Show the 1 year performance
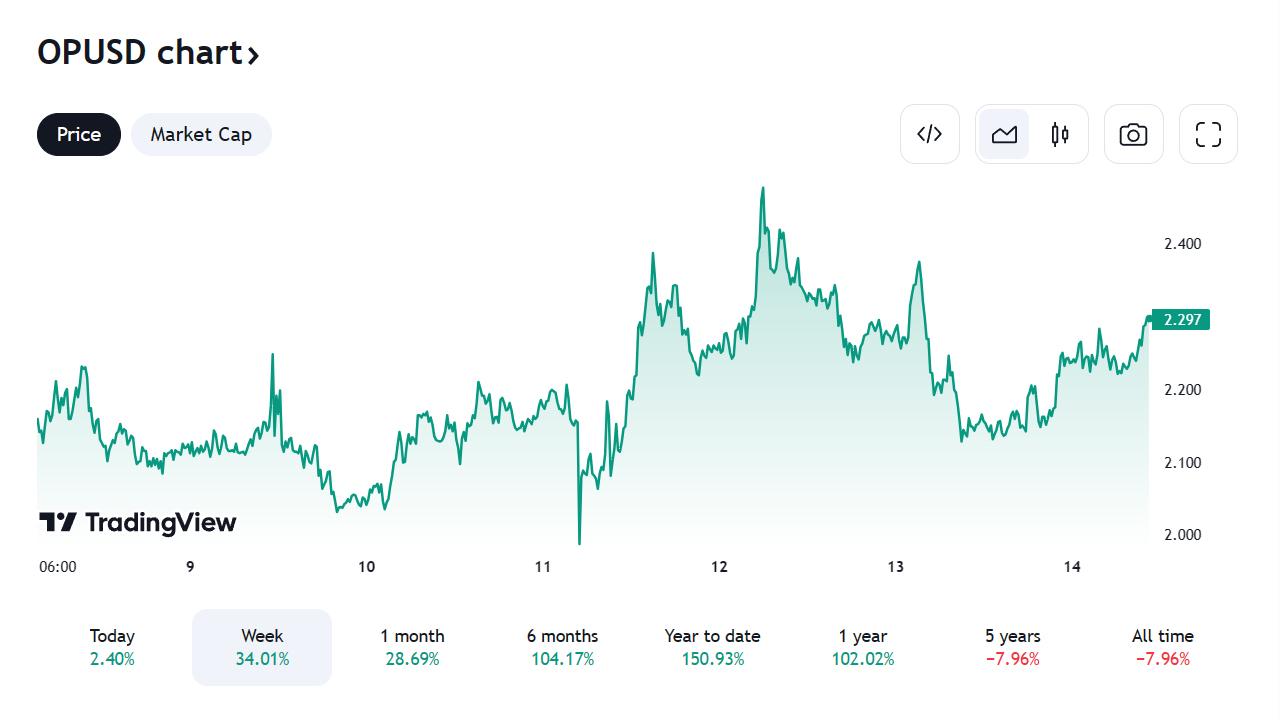Image resolution: width=1280 pixels, height=720 pixels. coord(863,647)
